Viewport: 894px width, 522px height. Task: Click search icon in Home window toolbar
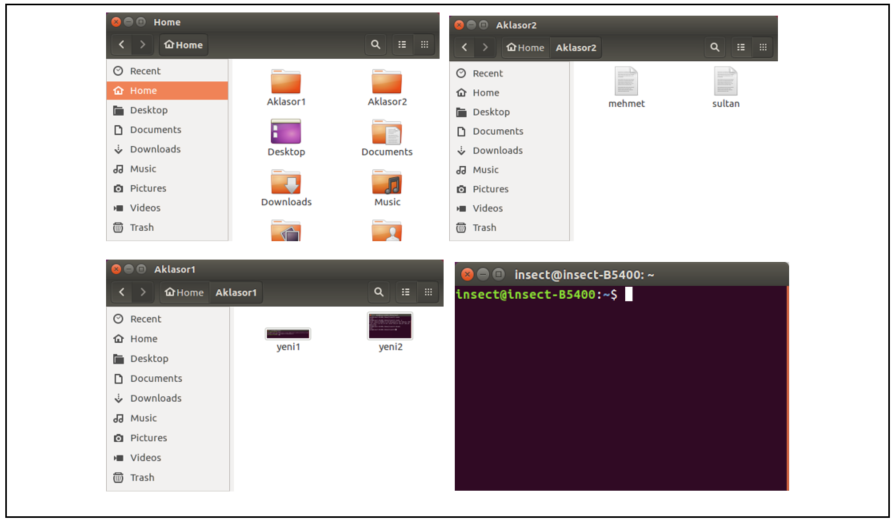(x=375, y=44)
